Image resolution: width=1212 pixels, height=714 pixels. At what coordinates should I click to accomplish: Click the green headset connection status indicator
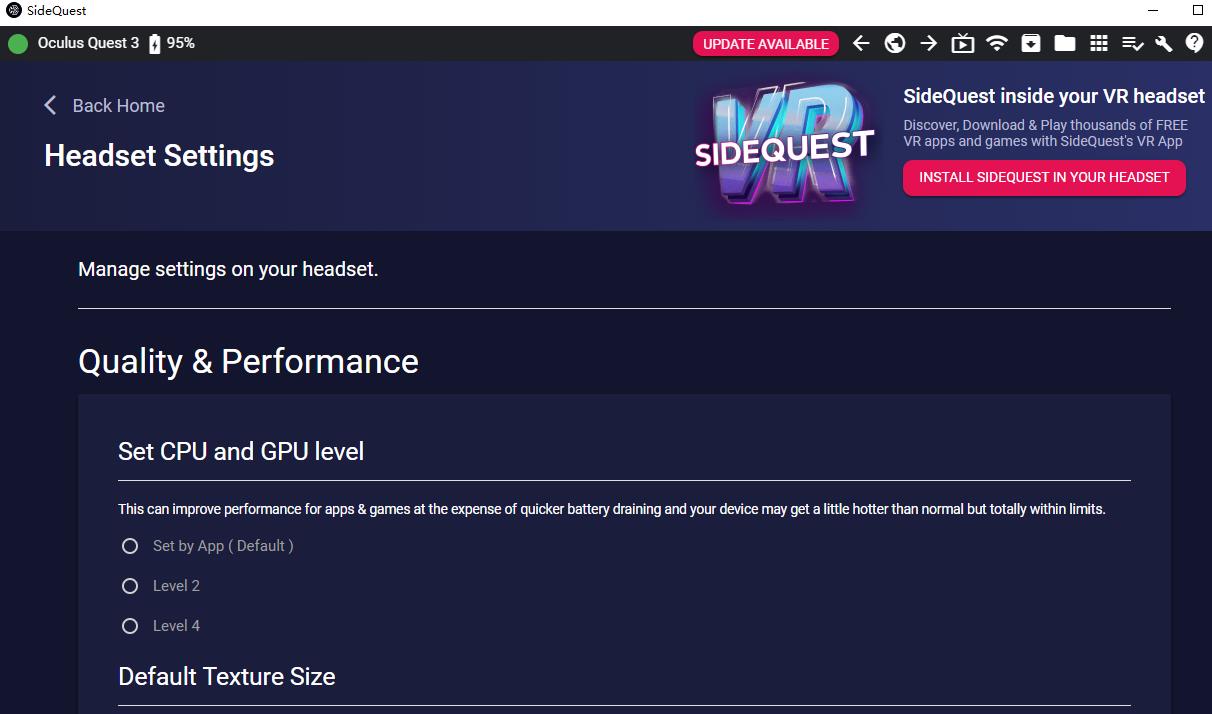pos(18,43)
